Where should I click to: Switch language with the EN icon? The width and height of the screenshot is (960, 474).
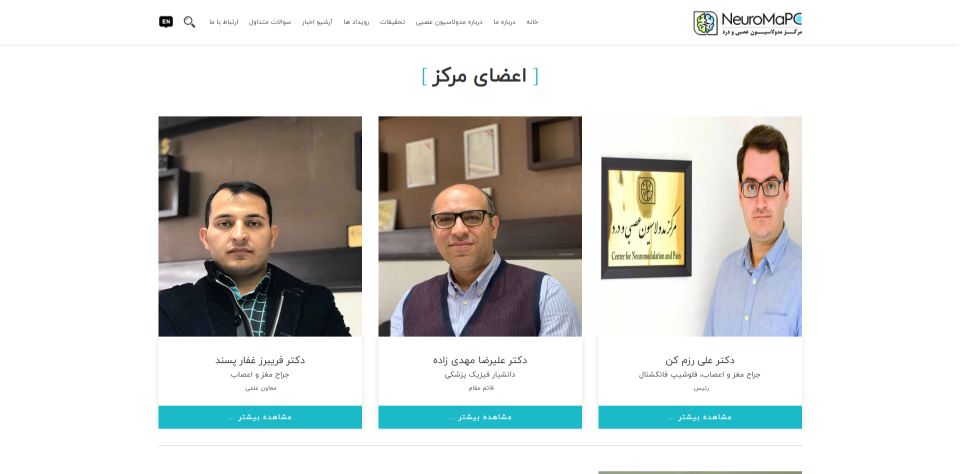(x=166, y=21)
